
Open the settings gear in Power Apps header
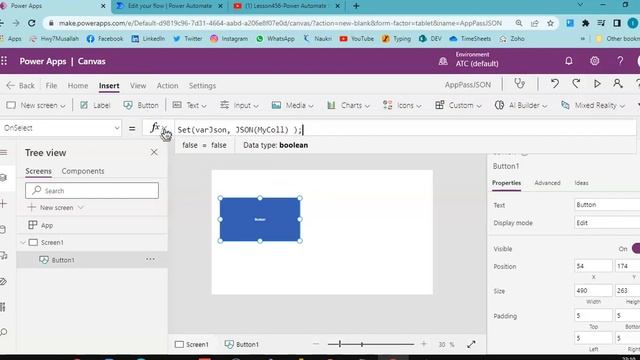coord(595,61)
